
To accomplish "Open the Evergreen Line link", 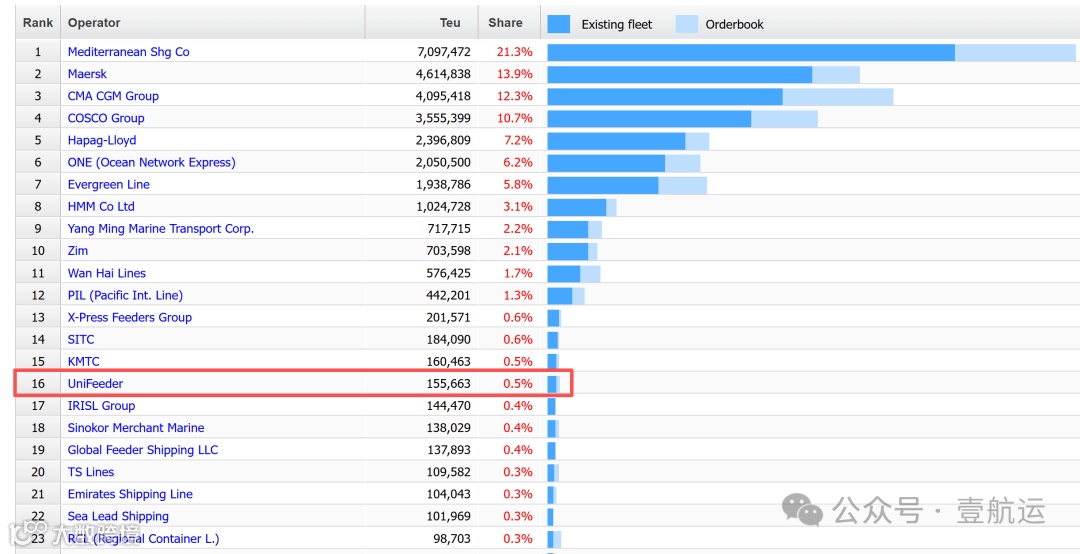I will point(109,184).
